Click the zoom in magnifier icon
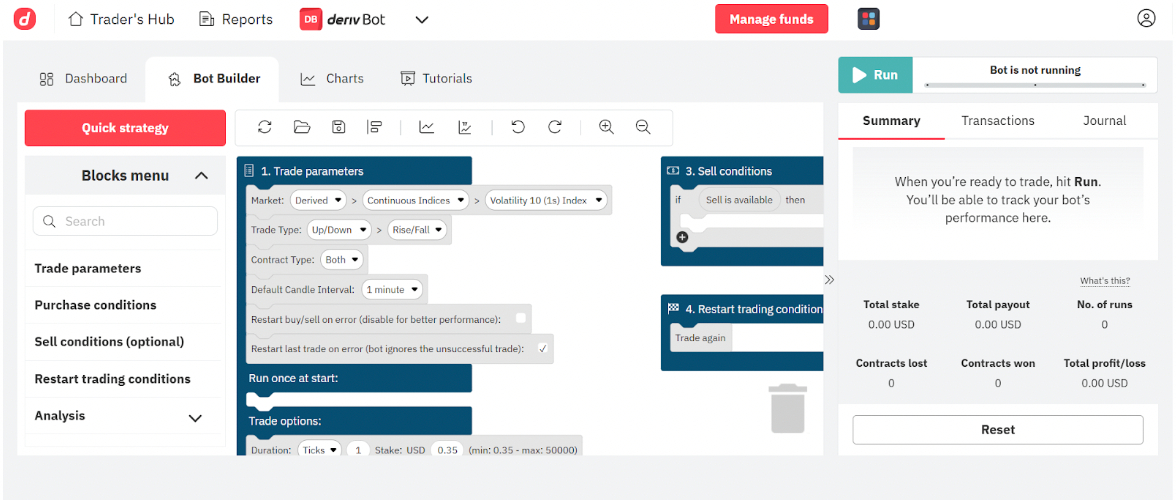Screen dimensions: 1176x500 coord(606,127)
